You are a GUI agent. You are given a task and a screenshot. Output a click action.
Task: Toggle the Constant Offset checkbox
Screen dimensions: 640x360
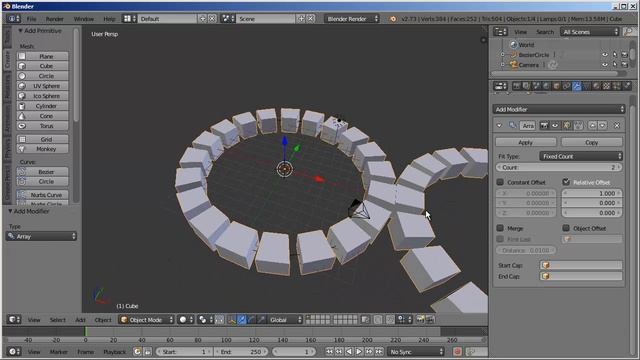(500, 182)
